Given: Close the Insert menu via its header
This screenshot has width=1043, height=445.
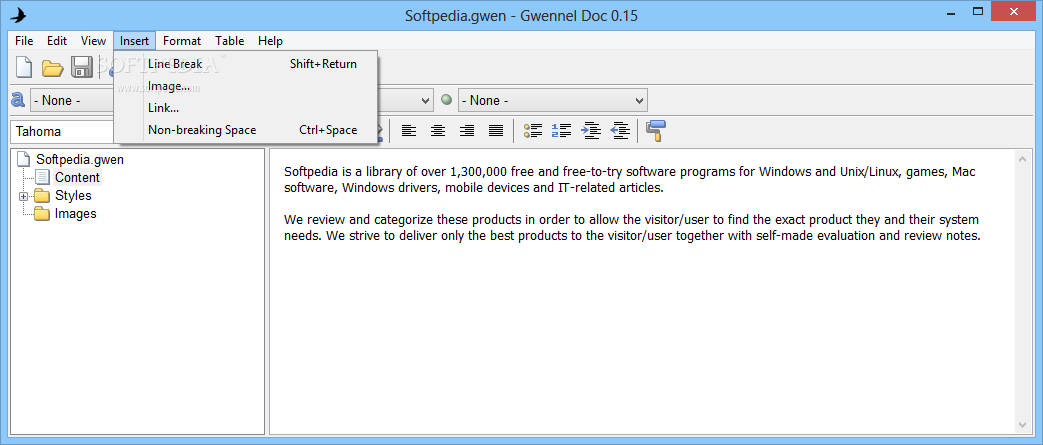Looking at the screenshot, I should [134, 41].
